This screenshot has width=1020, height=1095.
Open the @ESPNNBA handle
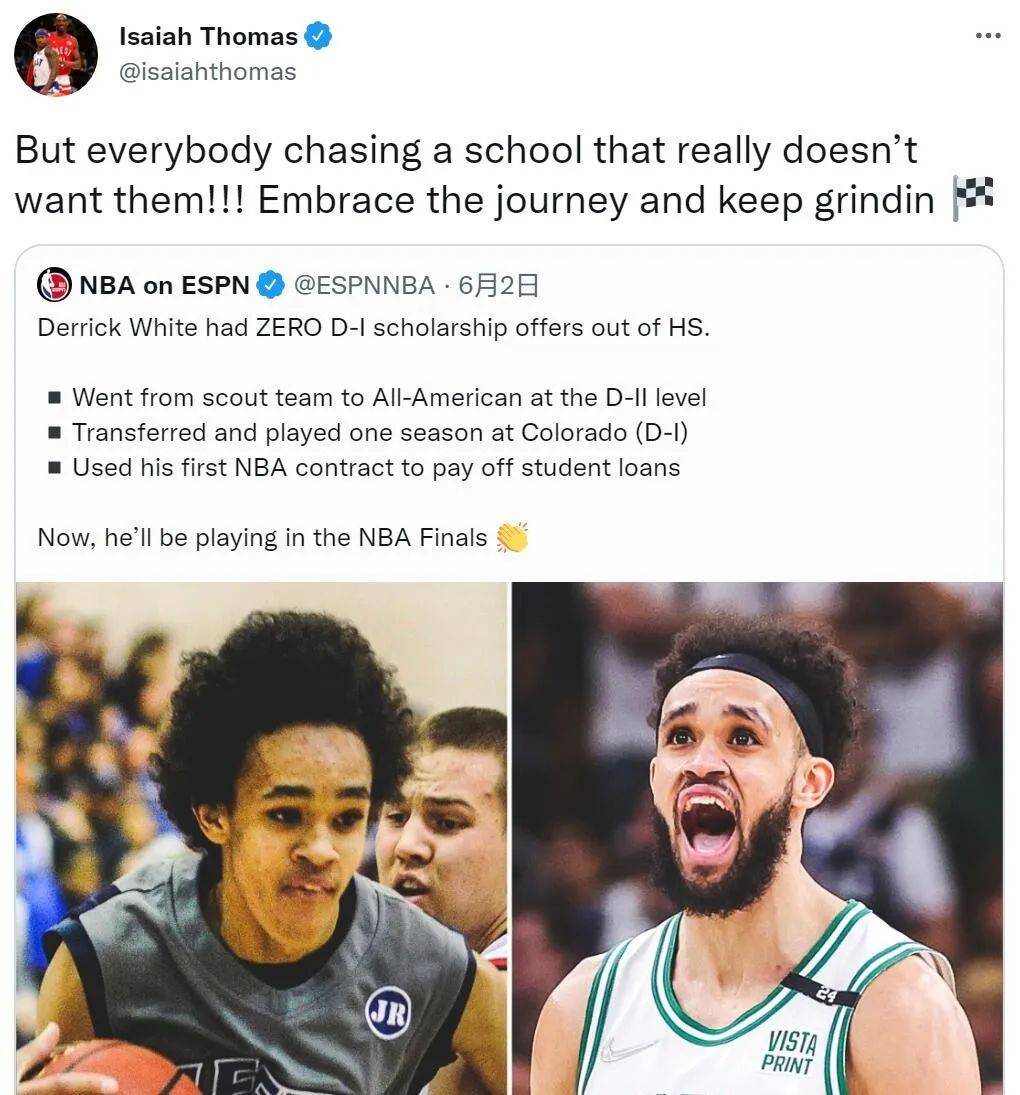(364, 285)
